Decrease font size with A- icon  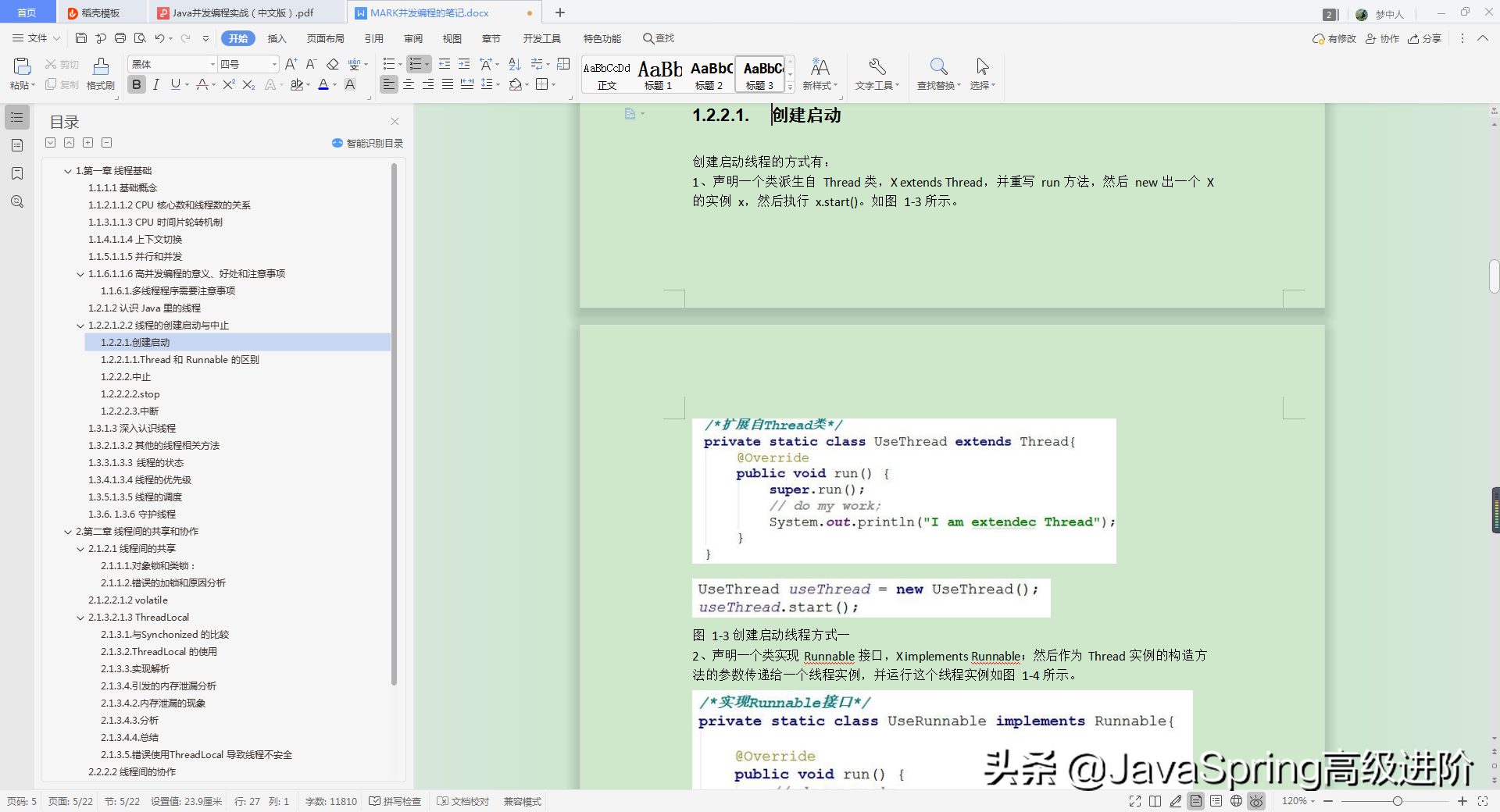click(310, 64)
